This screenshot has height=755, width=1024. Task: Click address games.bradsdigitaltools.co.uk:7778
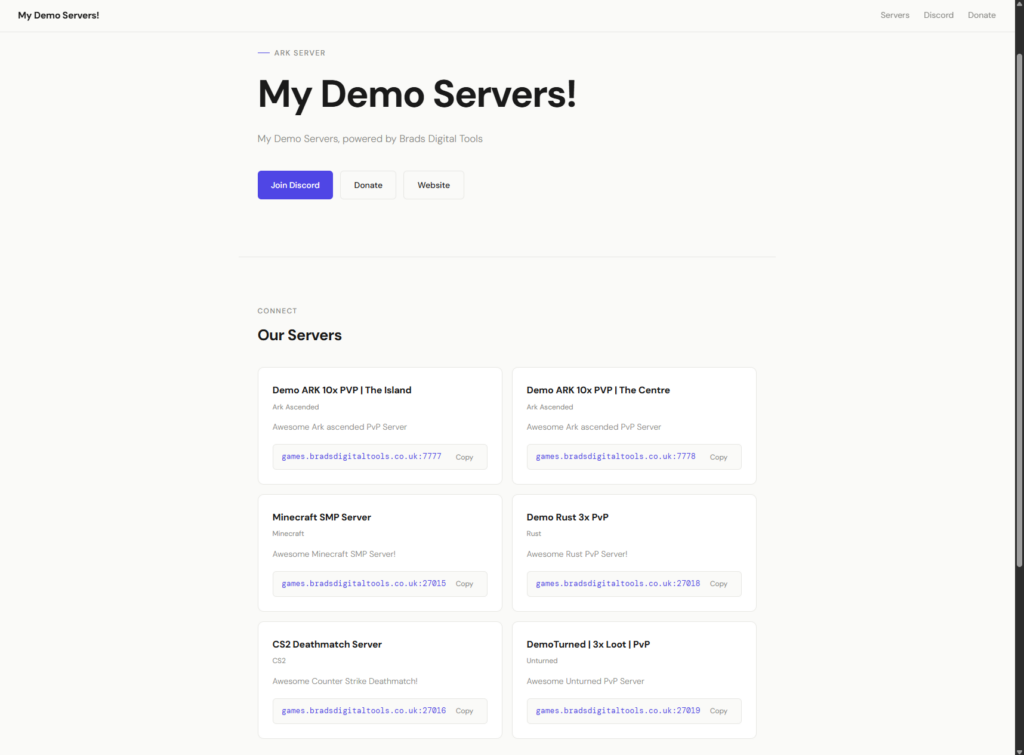coord(615,457)
